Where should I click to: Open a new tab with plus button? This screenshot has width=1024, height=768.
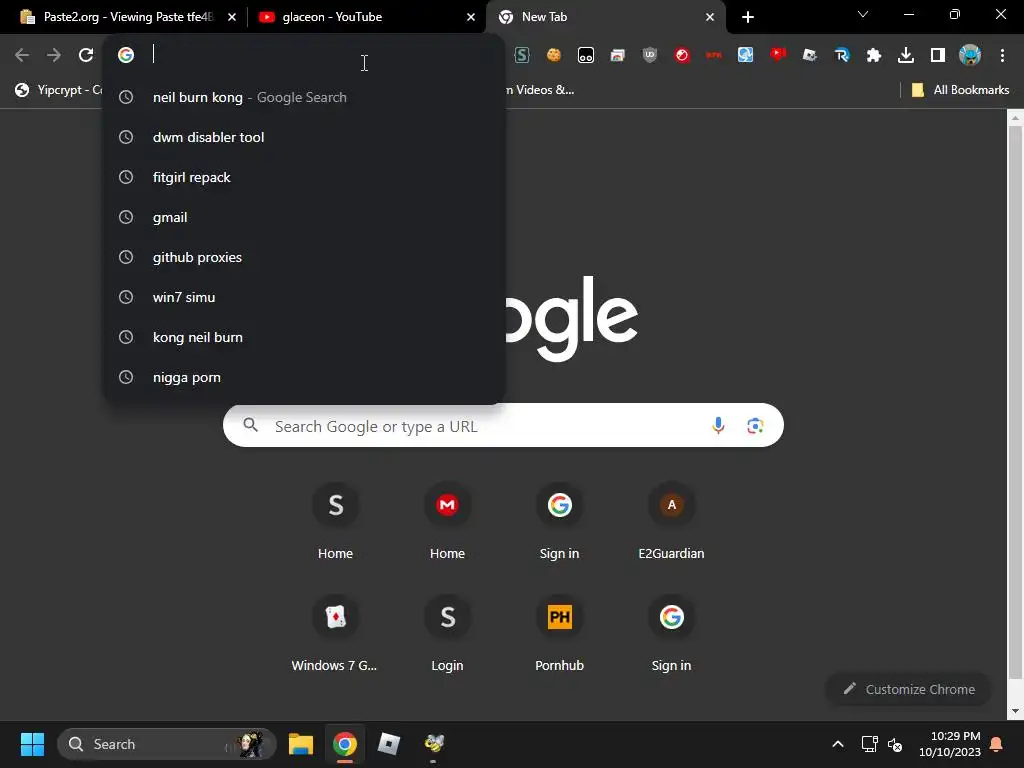[748, 17]
